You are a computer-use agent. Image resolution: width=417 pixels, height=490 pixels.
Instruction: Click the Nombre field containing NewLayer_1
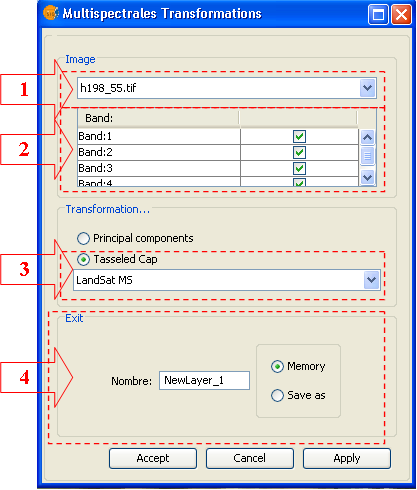coord(204,380)
